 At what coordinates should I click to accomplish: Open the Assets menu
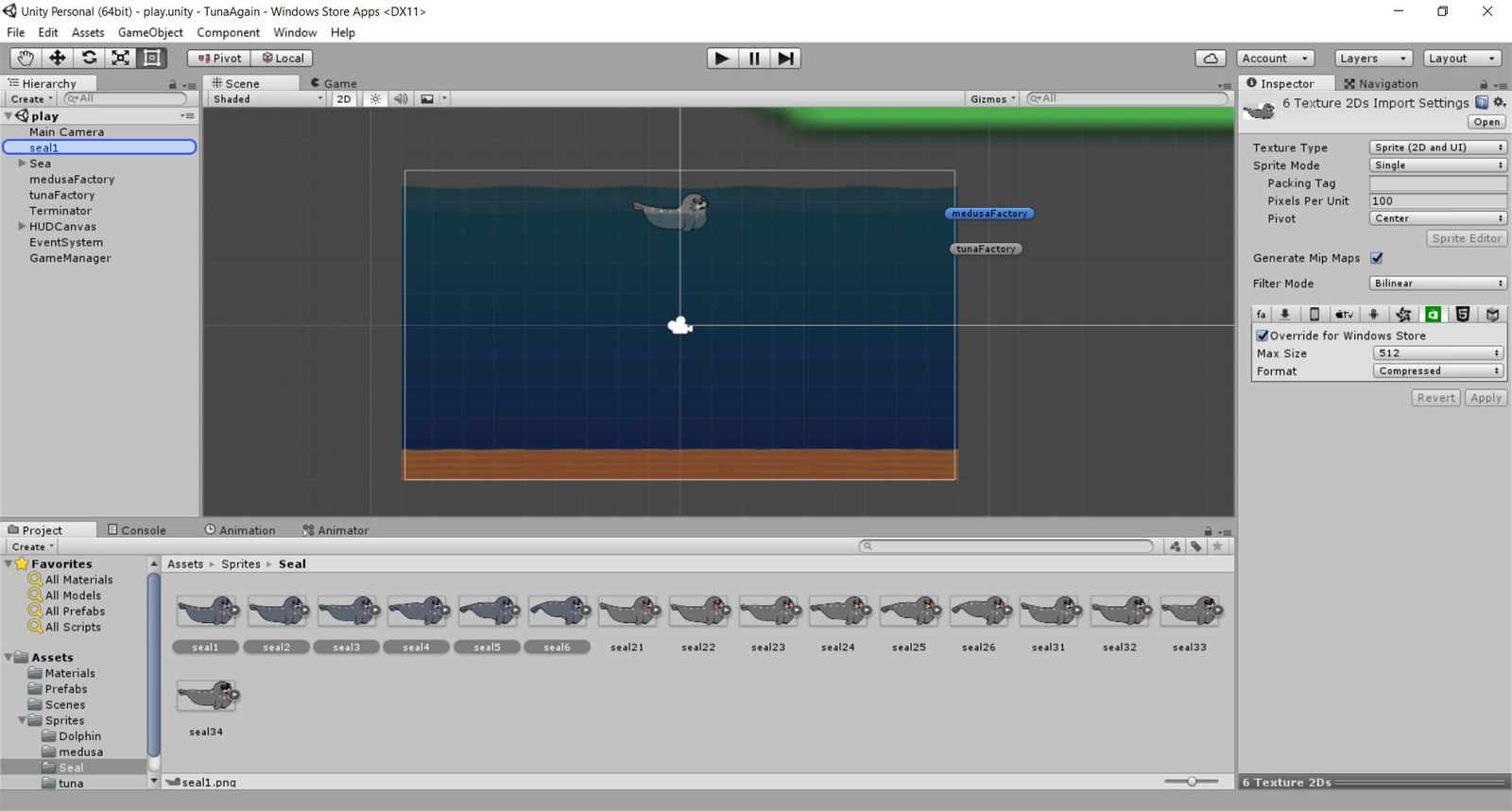click(88, 32)
